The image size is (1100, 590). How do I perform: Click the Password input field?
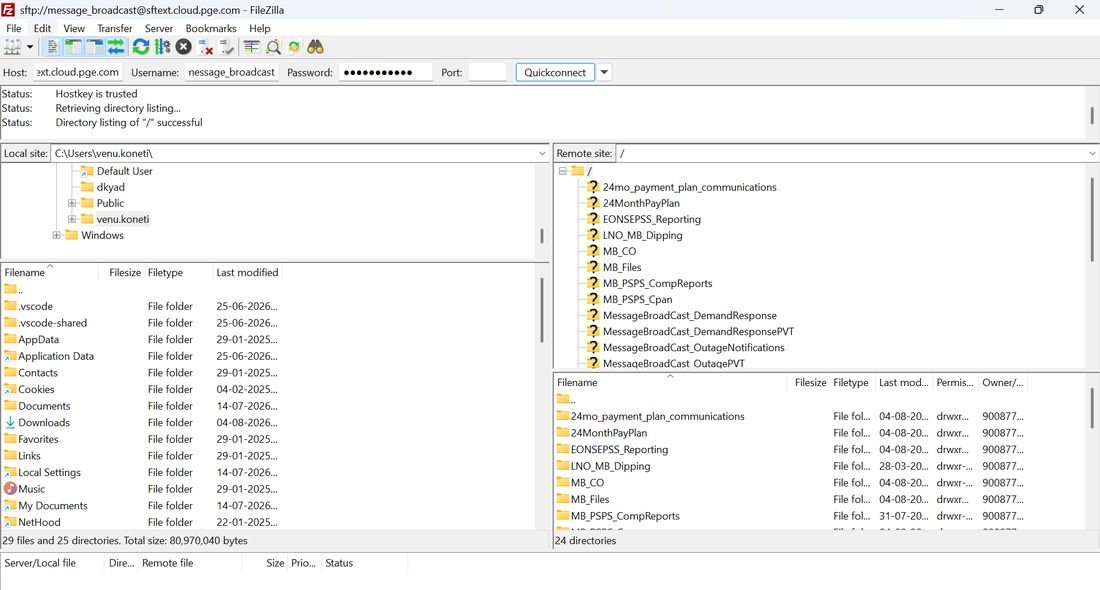click(386, 72)
